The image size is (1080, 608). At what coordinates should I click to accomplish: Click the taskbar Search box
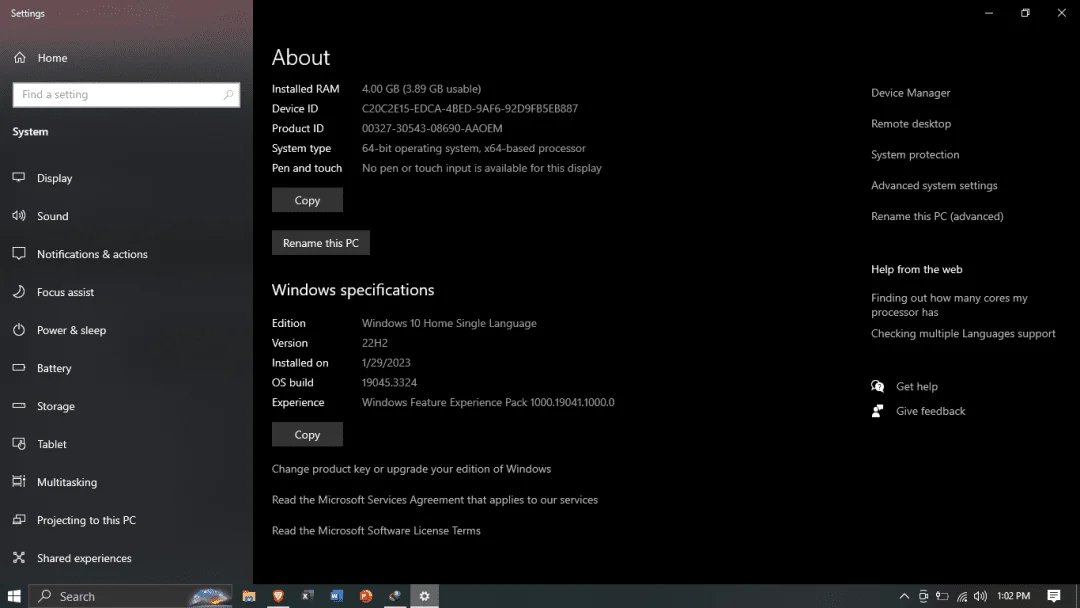[132, 596]
